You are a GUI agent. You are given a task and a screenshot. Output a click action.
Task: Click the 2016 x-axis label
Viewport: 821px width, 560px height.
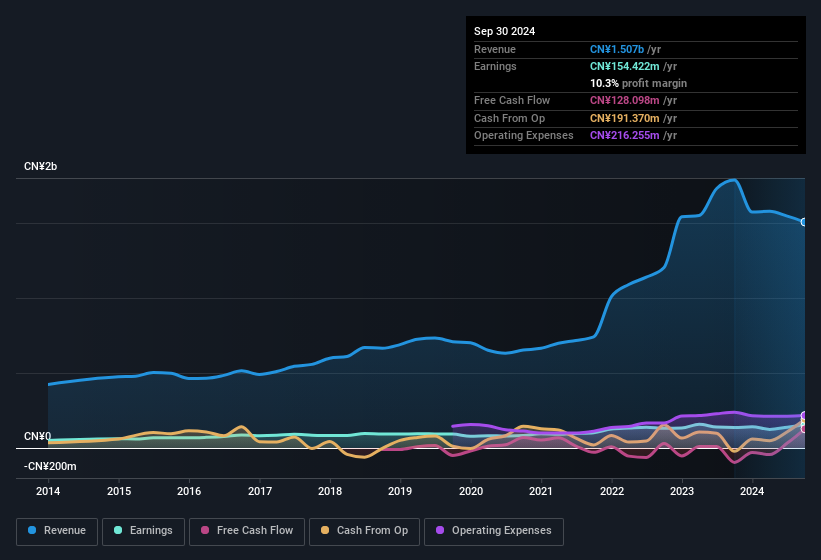point(189,491)
